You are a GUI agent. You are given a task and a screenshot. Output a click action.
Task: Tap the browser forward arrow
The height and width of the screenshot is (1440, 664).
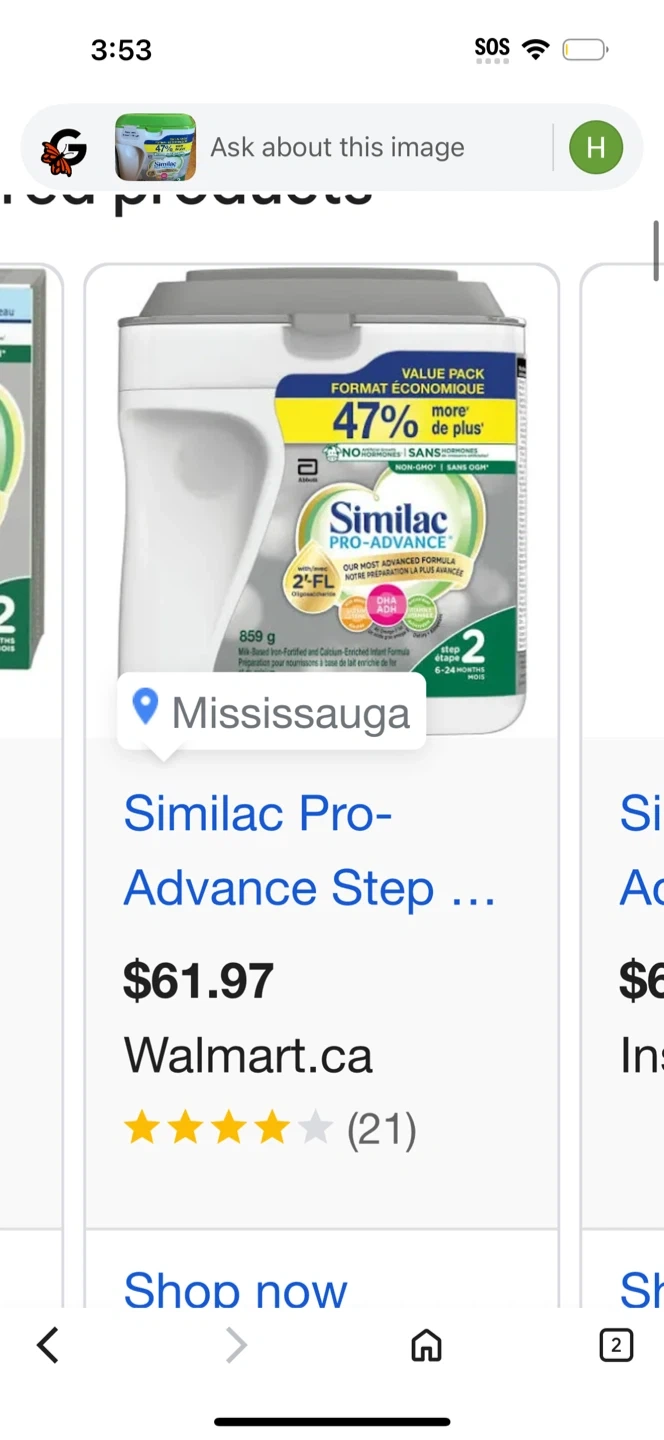click(236, 1346)
